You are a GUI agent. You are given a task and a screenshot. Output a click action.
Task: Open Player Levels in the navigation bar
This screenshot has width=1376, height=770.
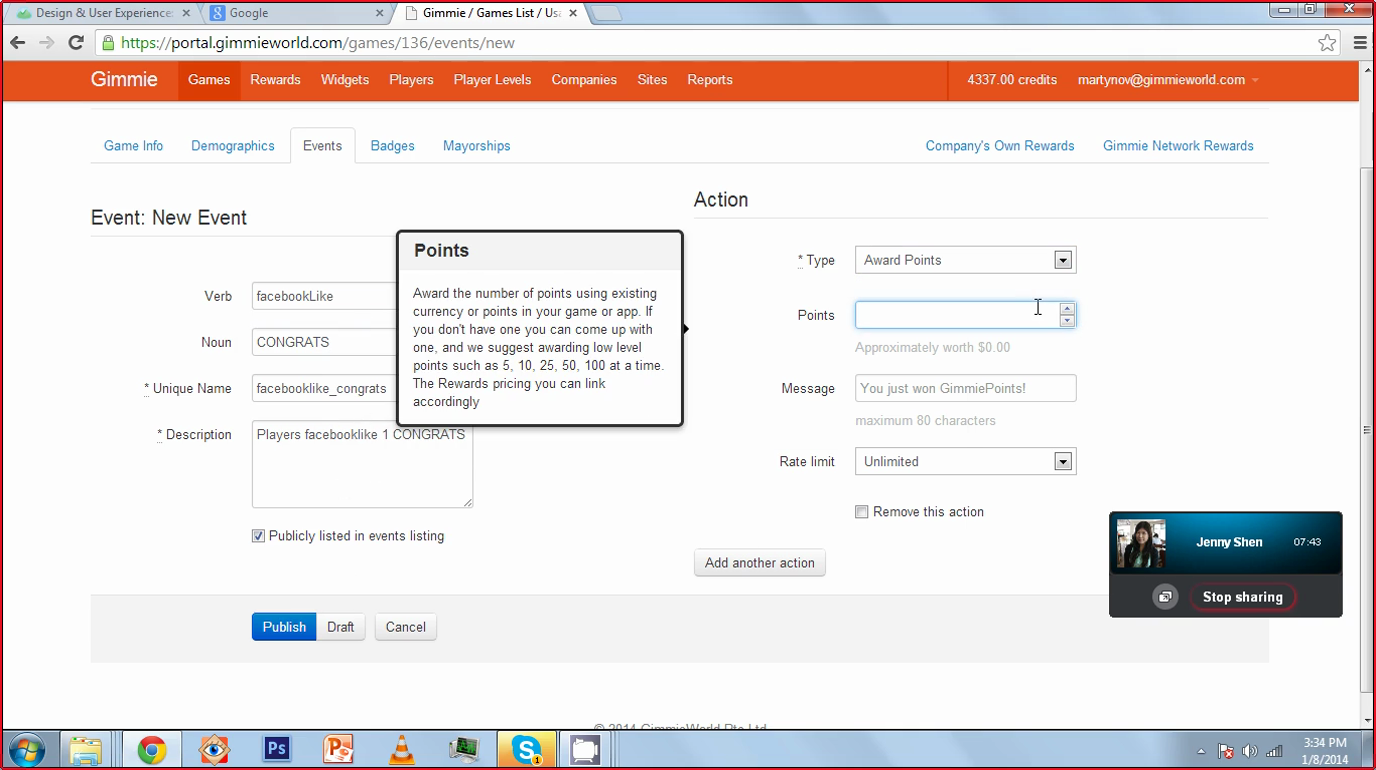point(492,80)
